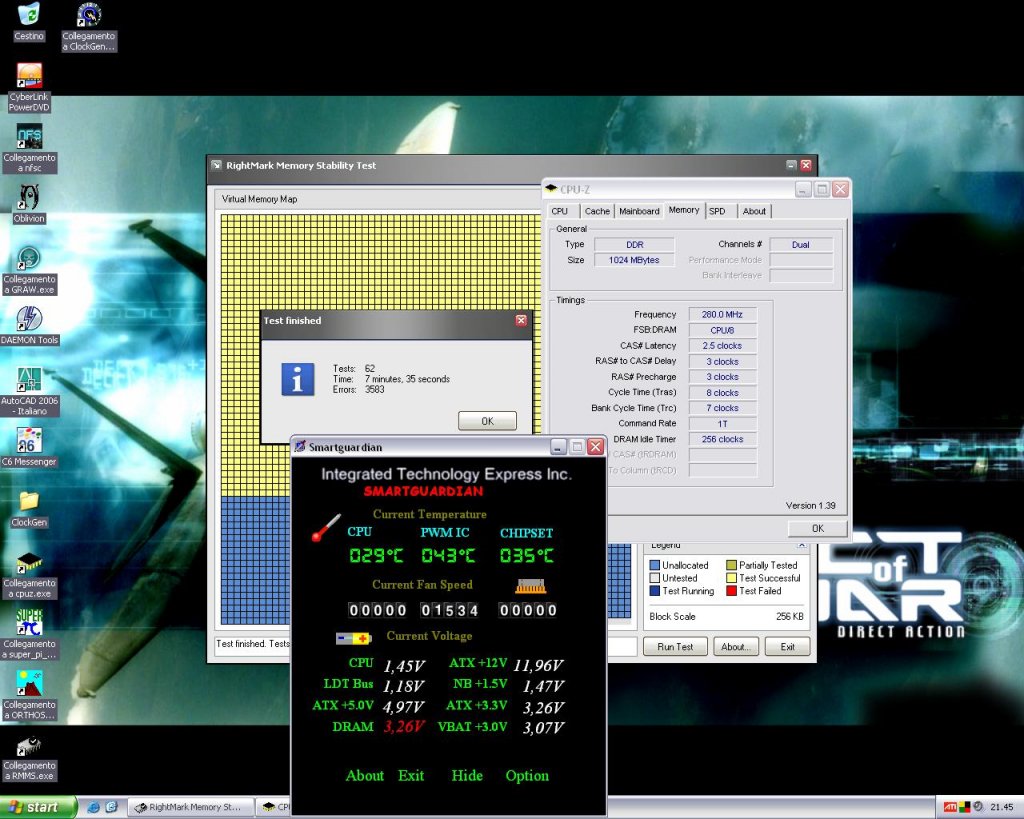
Task: Click the Command Rate value 1T
Action: [722, 423]
